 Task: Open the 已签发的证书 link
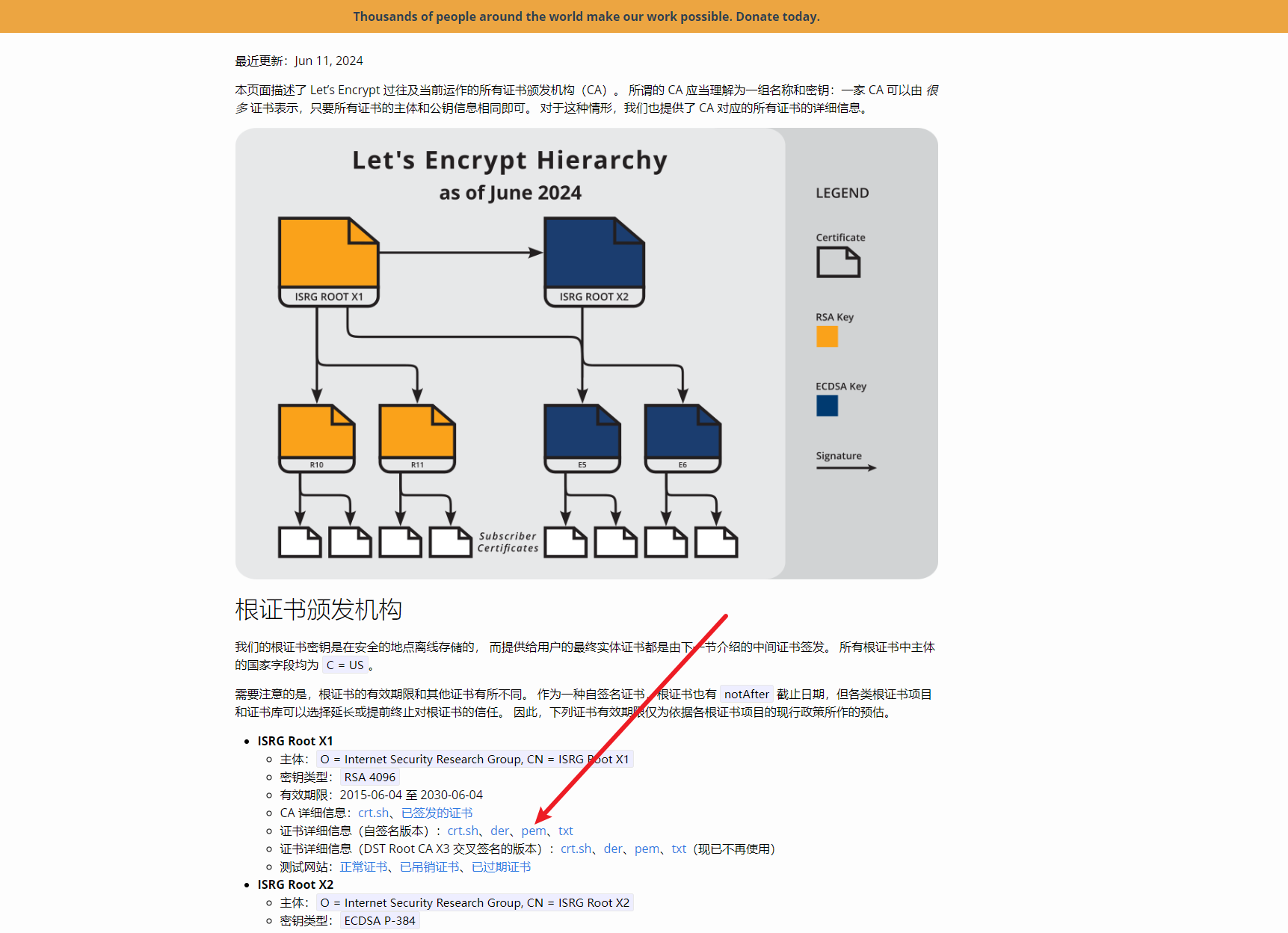(436, 813)
